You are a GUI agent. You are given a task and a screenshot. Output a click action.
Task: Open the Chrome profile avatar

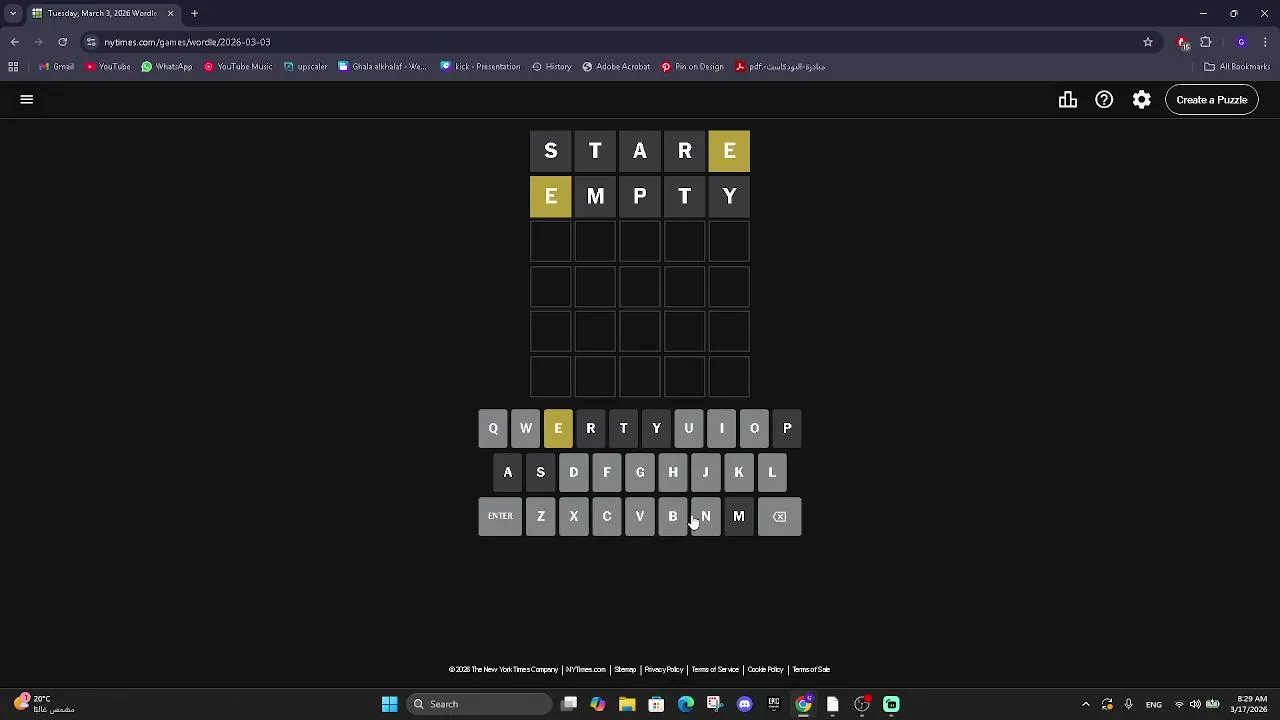1241,42
